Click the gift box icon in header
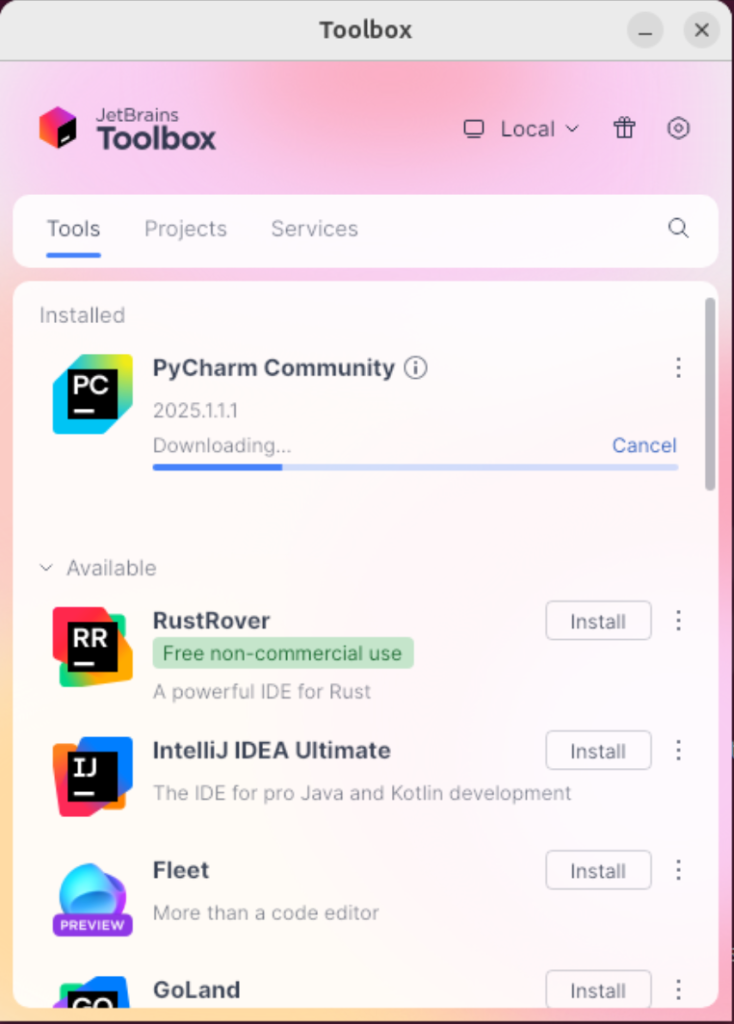This screenshot has width=734, height=1024. 624,128
